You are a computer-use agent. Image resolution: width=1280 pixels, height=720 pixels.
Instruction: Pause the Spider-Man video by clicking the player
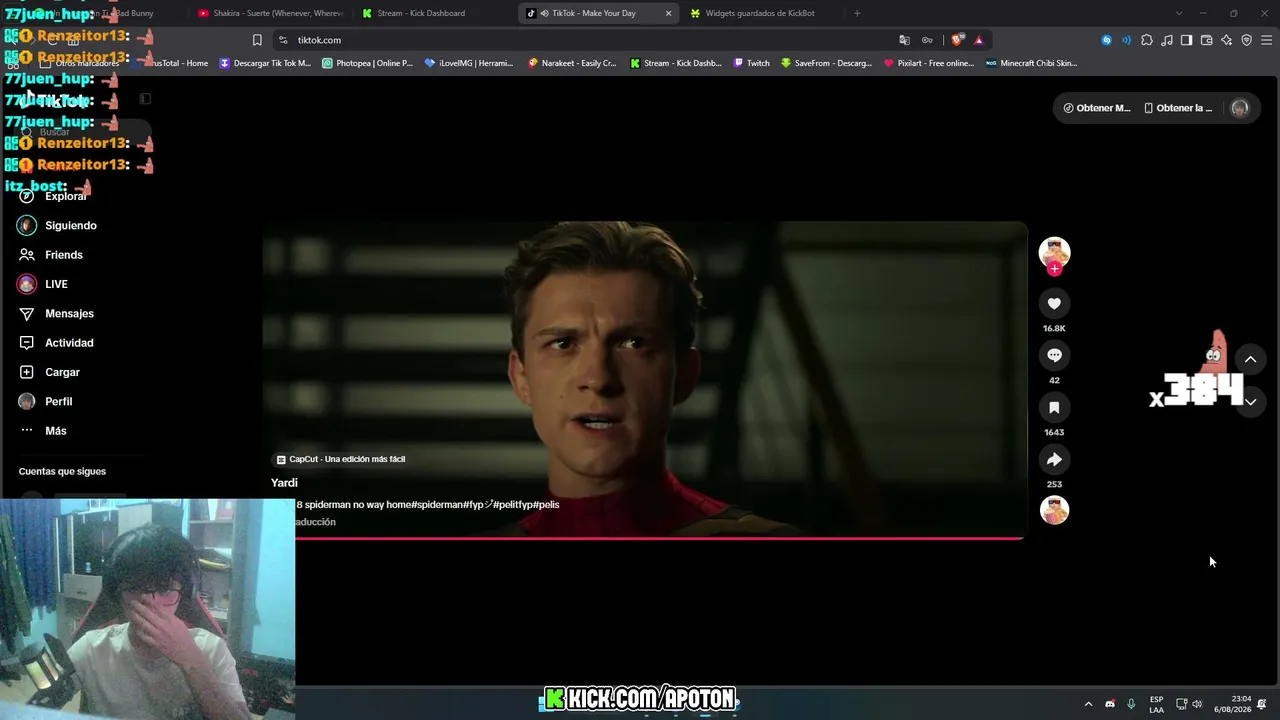click(644, 379)
